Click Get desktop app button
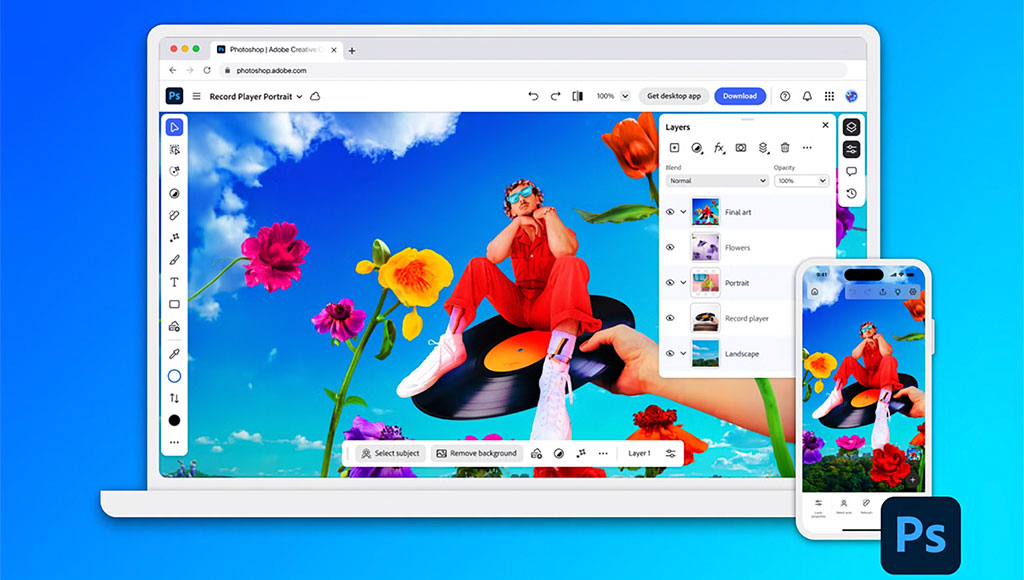 pos(673,96)
